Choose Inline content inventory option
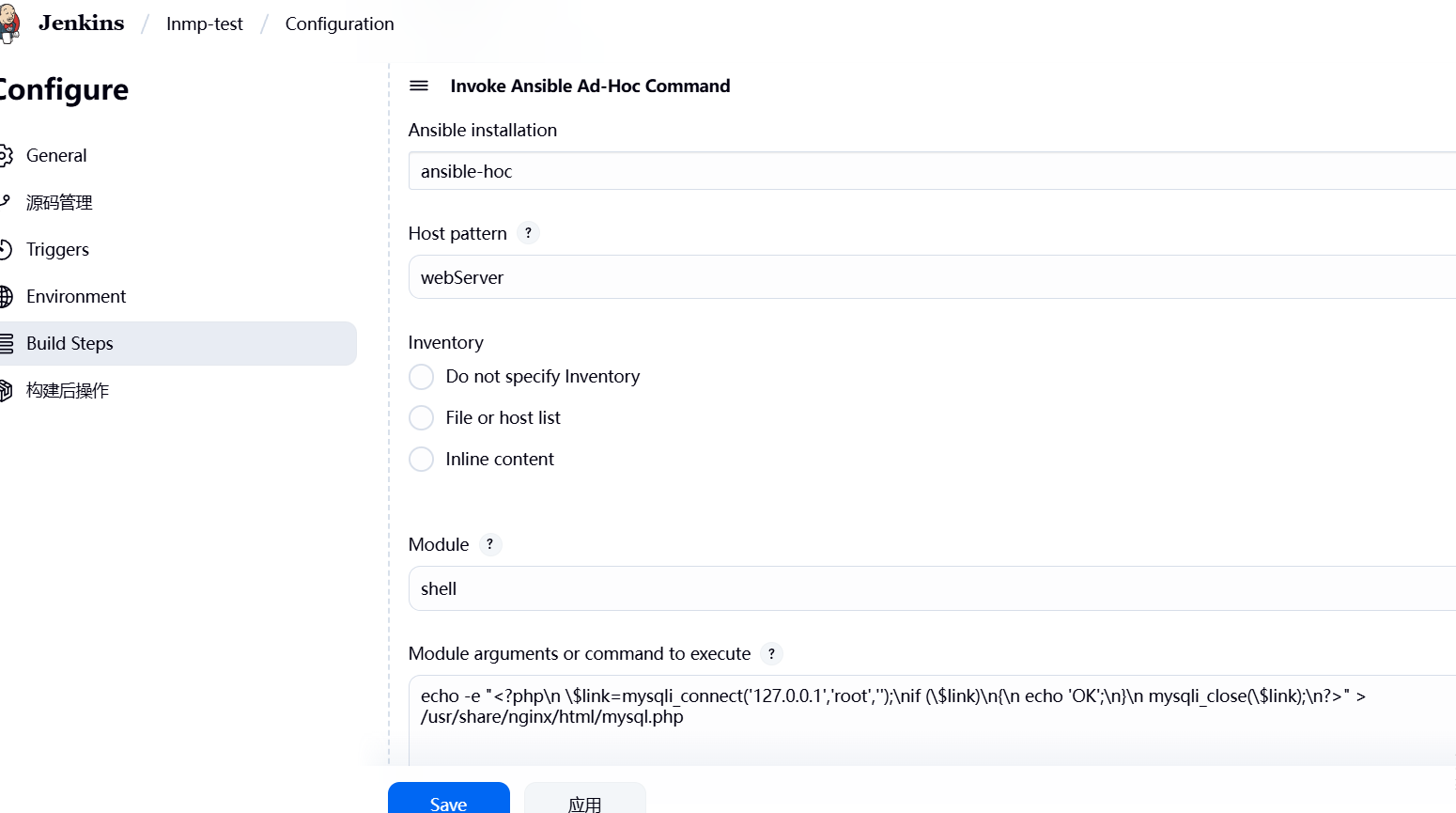 click(421, 459)
